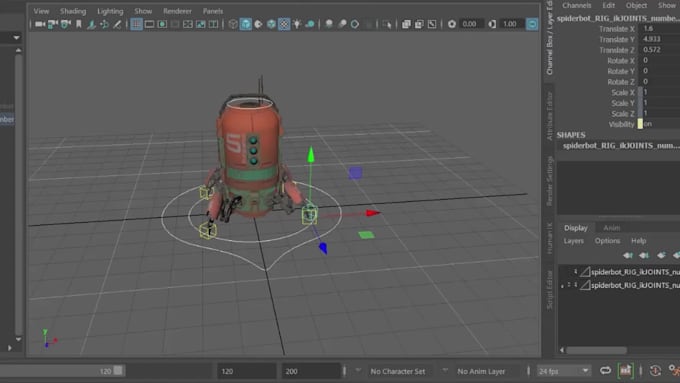Click the camera Bookmarks icon

[x=78, y=24]
